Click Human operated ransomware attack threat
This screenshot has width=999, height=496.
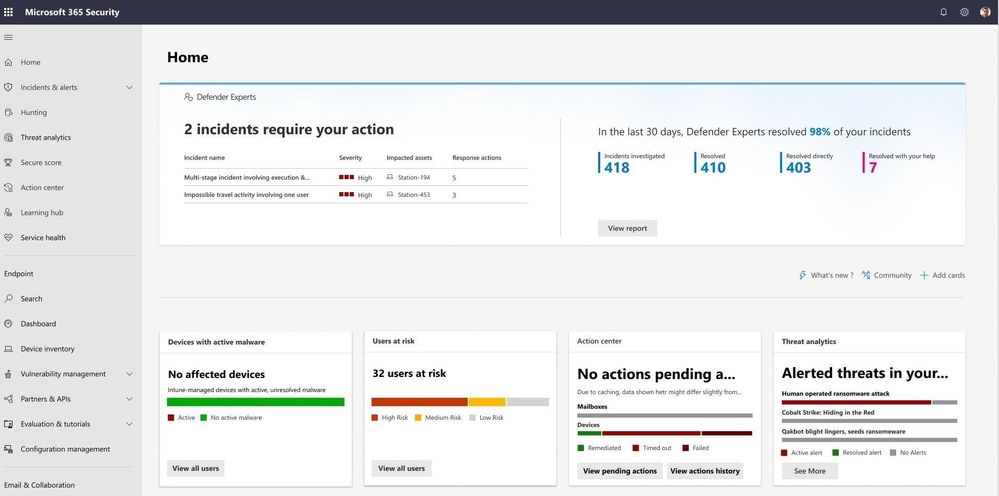coord(835,393)
